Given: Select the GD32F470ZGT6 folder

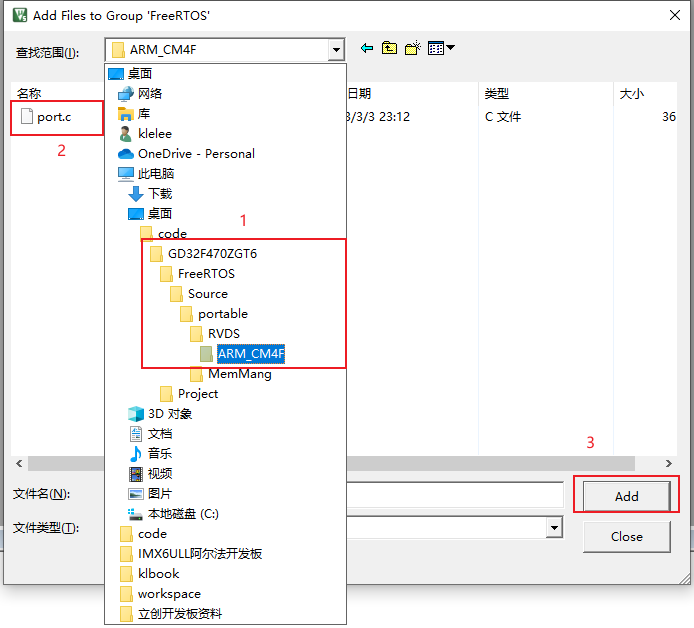Looking at the screenshot, I should pos(212,254).
